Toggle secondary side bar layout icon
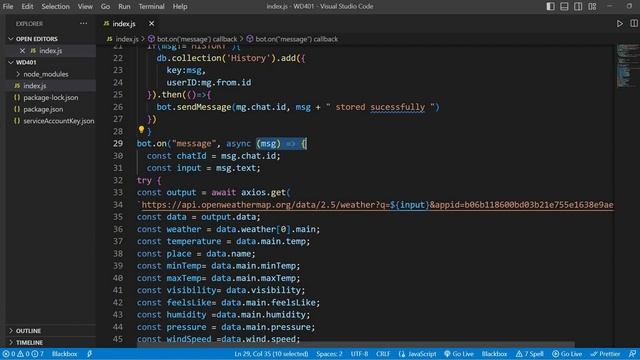Viewport: 640px width, 360px height. tap(578, 7)
